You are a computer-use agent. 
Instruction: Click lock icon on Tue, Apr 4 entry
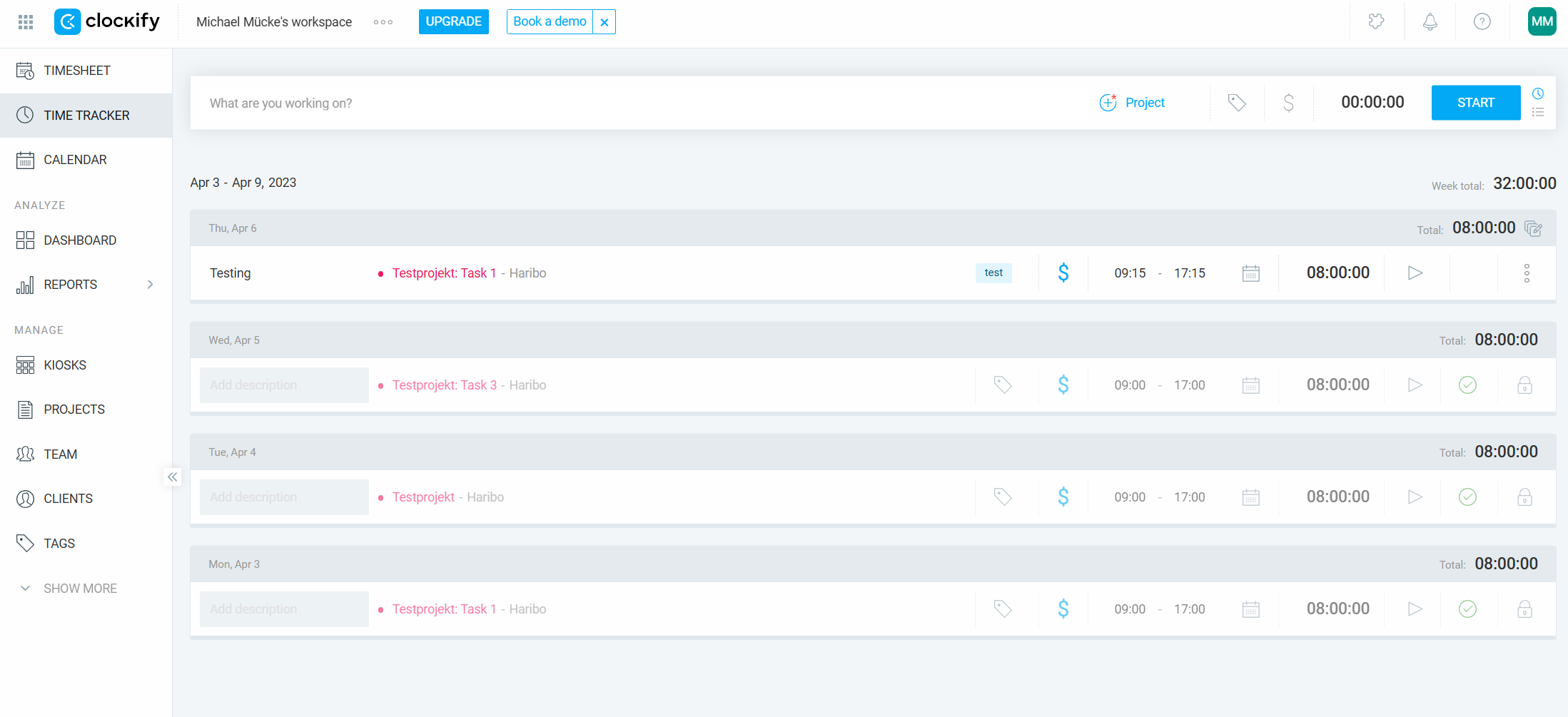1524,497
